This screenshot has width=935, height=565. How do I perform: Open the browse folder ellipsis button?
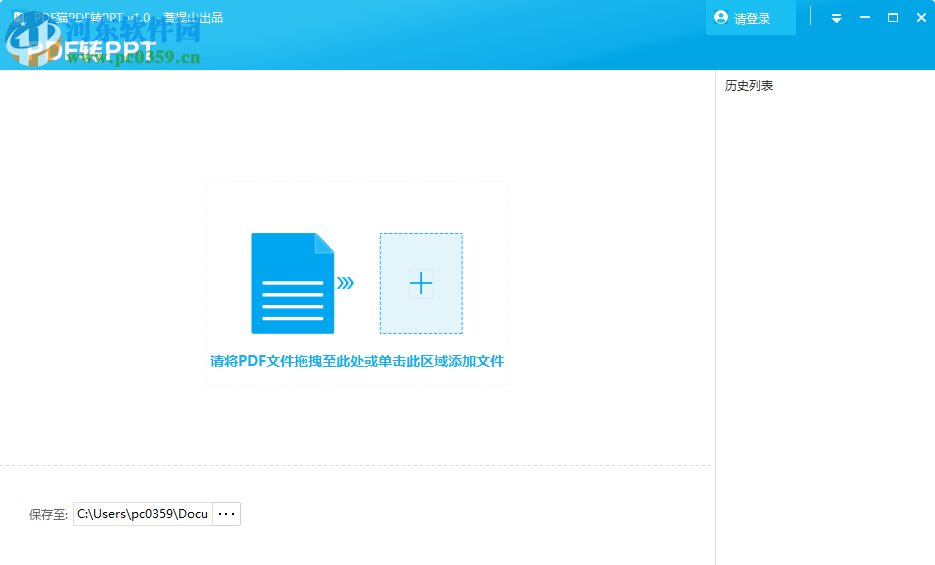pyautogui.click(x=227, y=514)
